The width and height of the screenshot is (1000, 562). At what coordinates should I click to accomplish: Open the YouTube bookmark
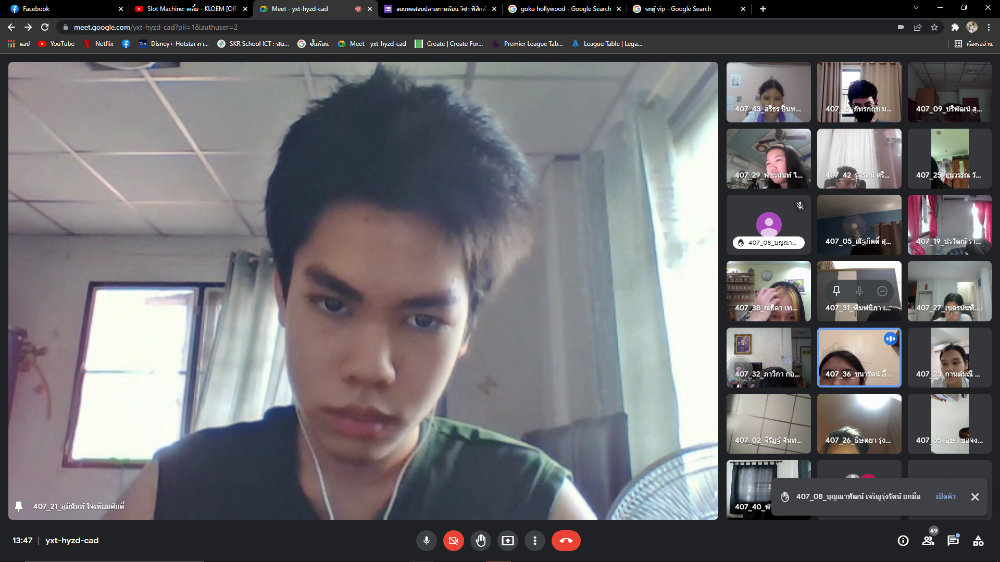(x=56, y=44)
